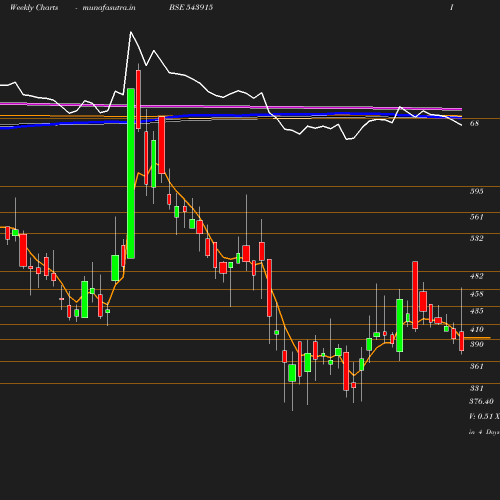Viewport: 500px width, 500px height.
Task: Click the 68 indicator value label
Action: (474, 123)
